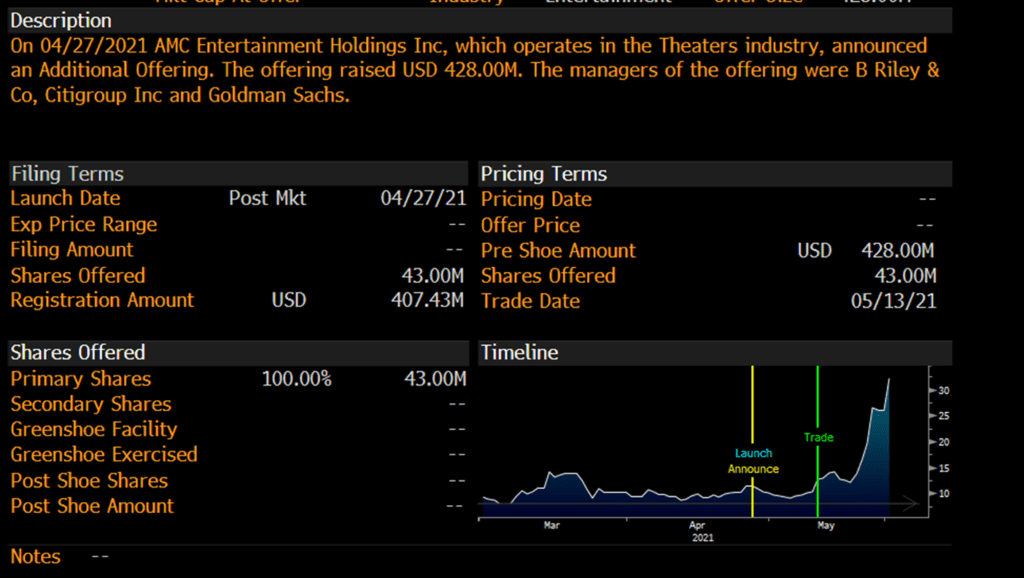Click the May label on timeline axis
1024x578 pixels.
tap(825, 525)
